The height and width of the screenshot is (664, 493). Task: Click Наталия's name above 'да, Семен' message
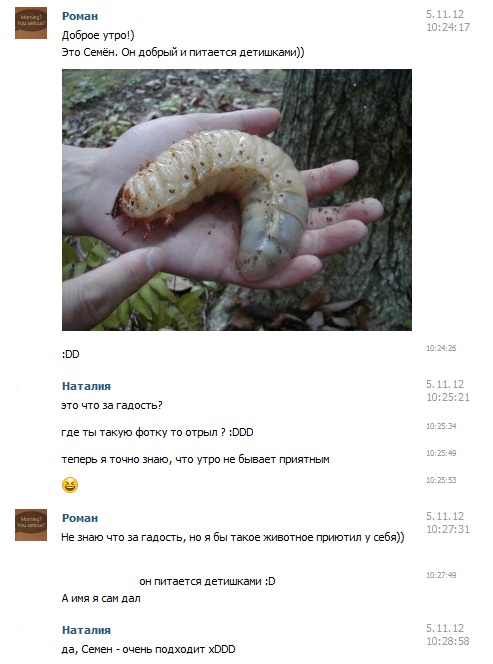(x=86, y=630)
